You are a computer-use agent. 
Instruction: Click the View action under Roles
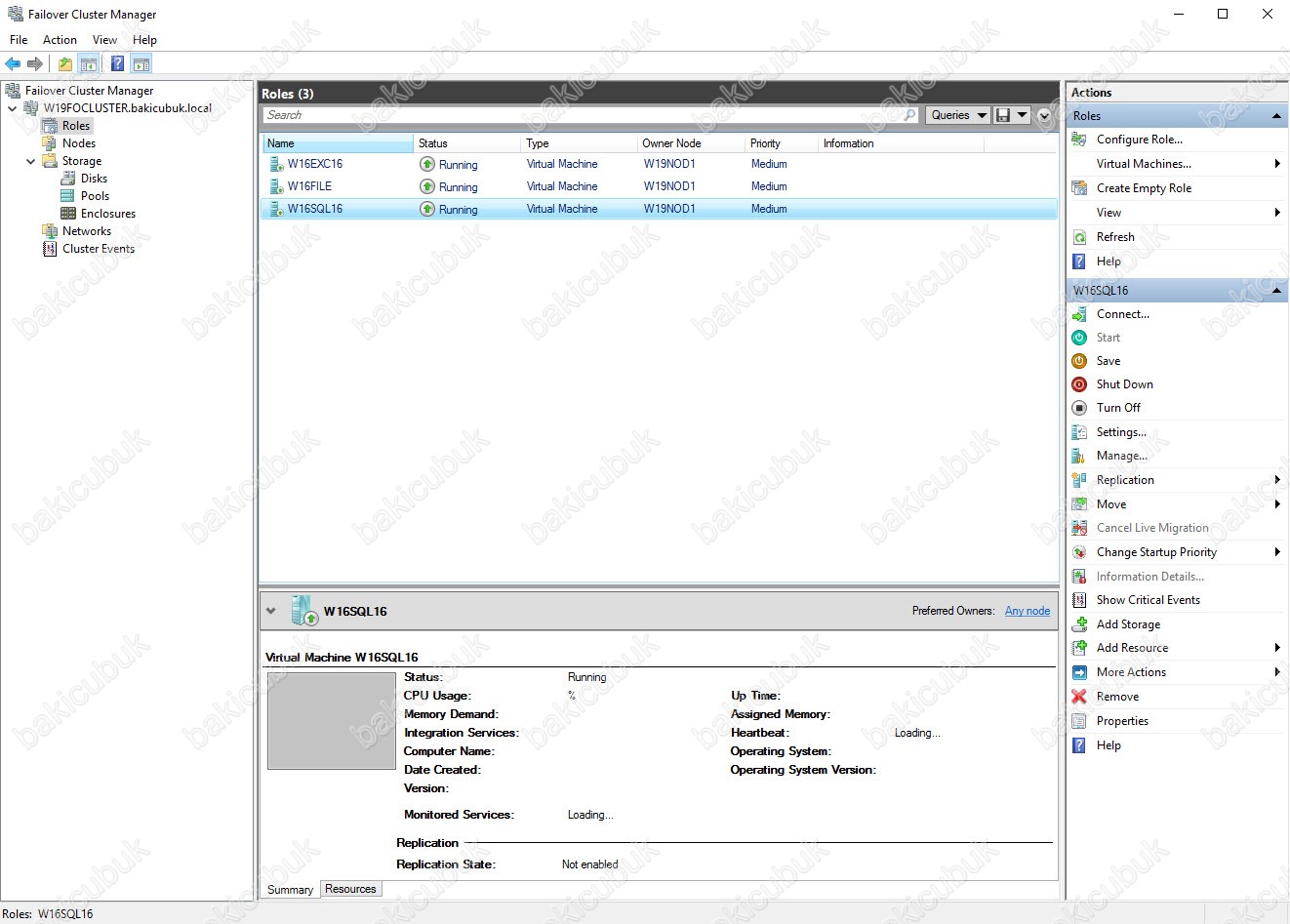1109,213
